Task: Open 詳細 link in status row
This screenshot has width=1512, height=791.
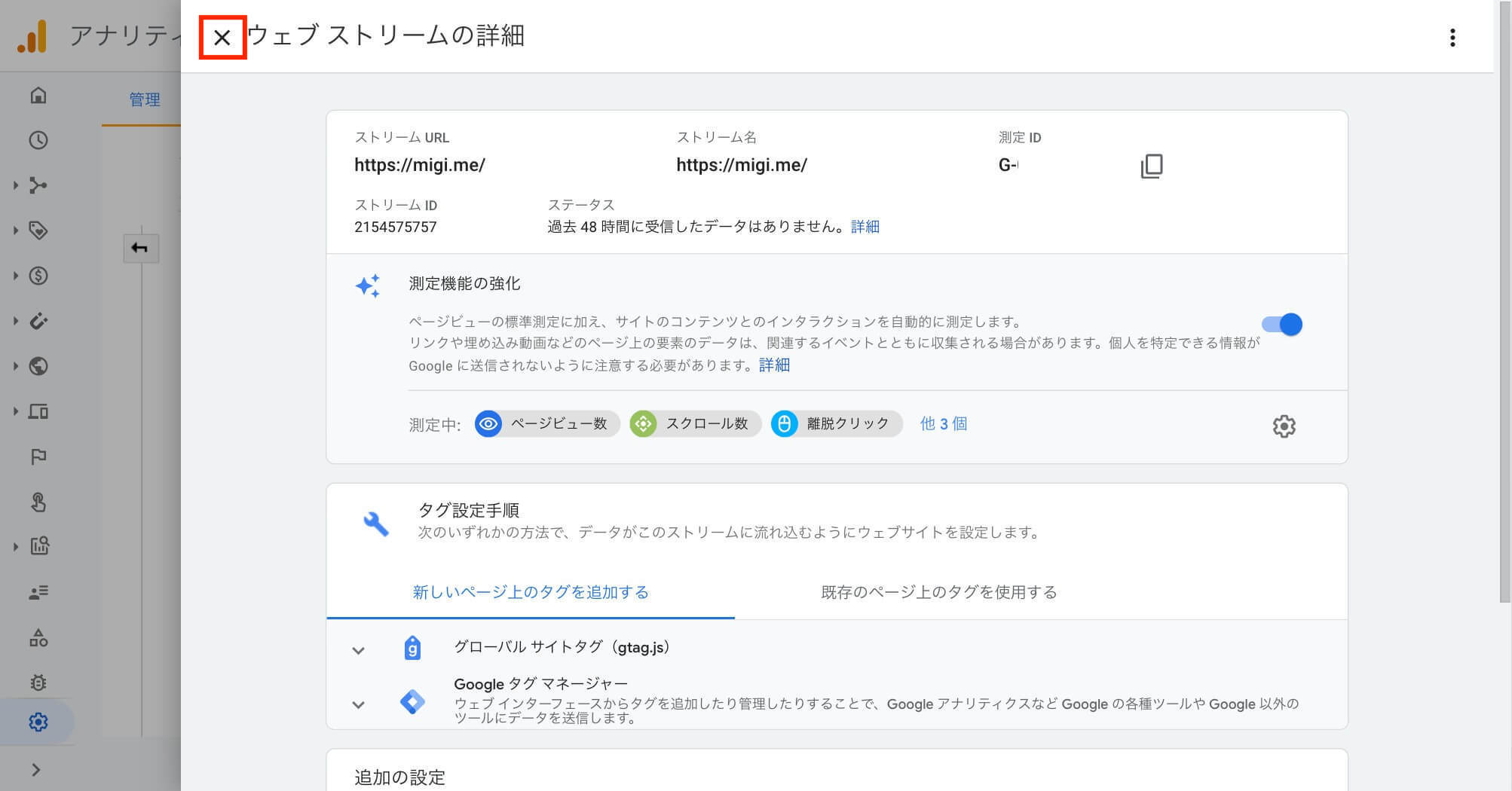Action: pos(865,227)
